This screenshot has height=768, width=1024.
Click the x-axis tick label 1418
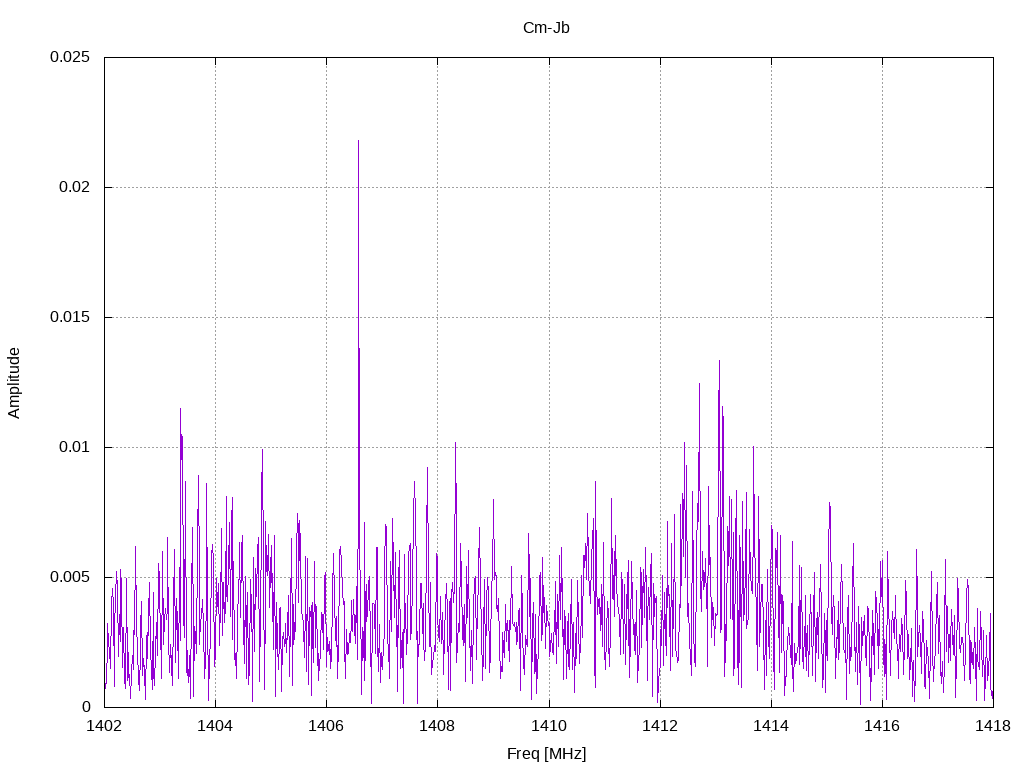[x=993, y=726]
